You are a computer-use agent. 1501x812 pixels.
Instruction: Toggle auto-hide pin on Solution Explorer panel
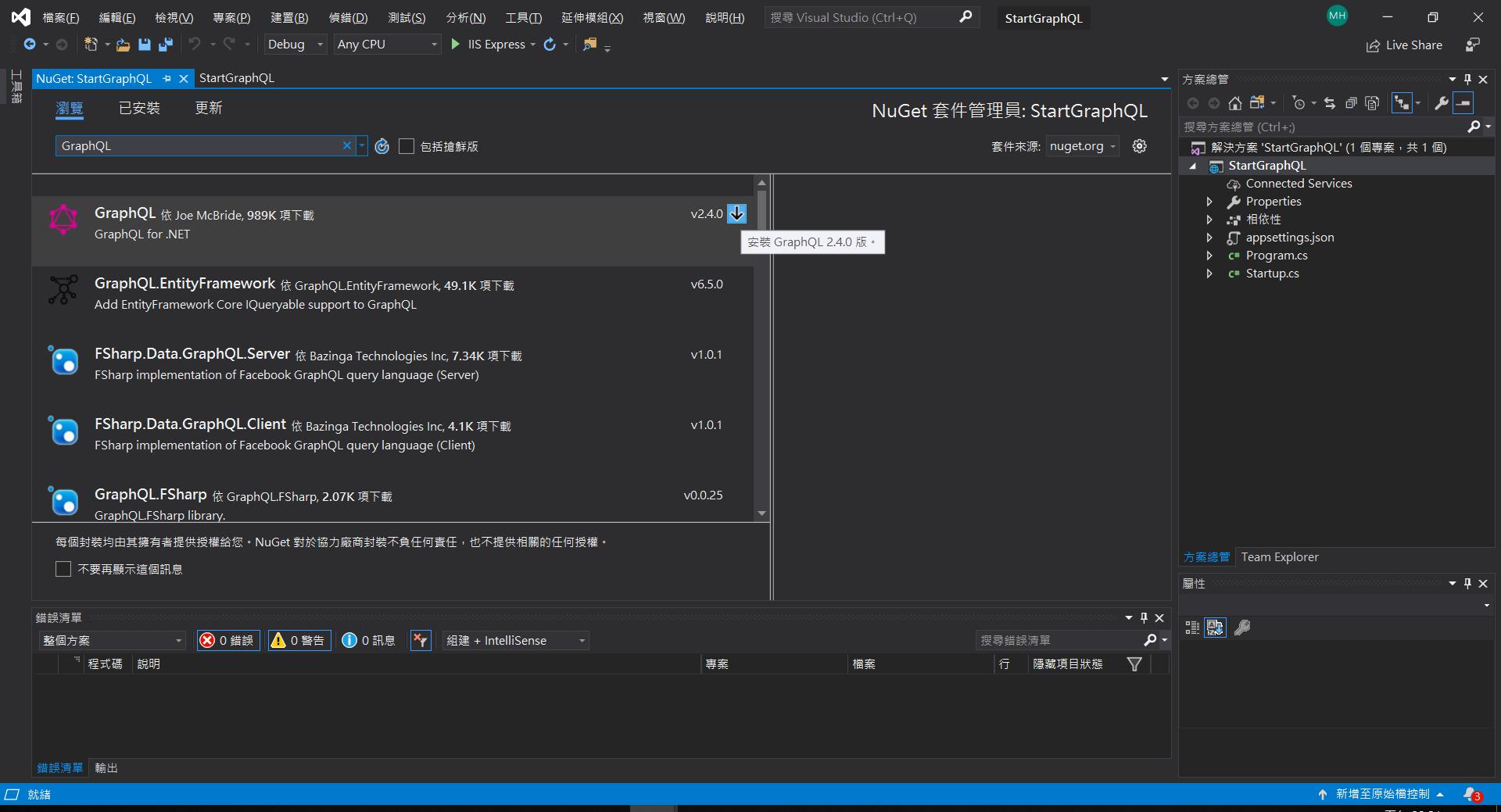(1467, 80)
